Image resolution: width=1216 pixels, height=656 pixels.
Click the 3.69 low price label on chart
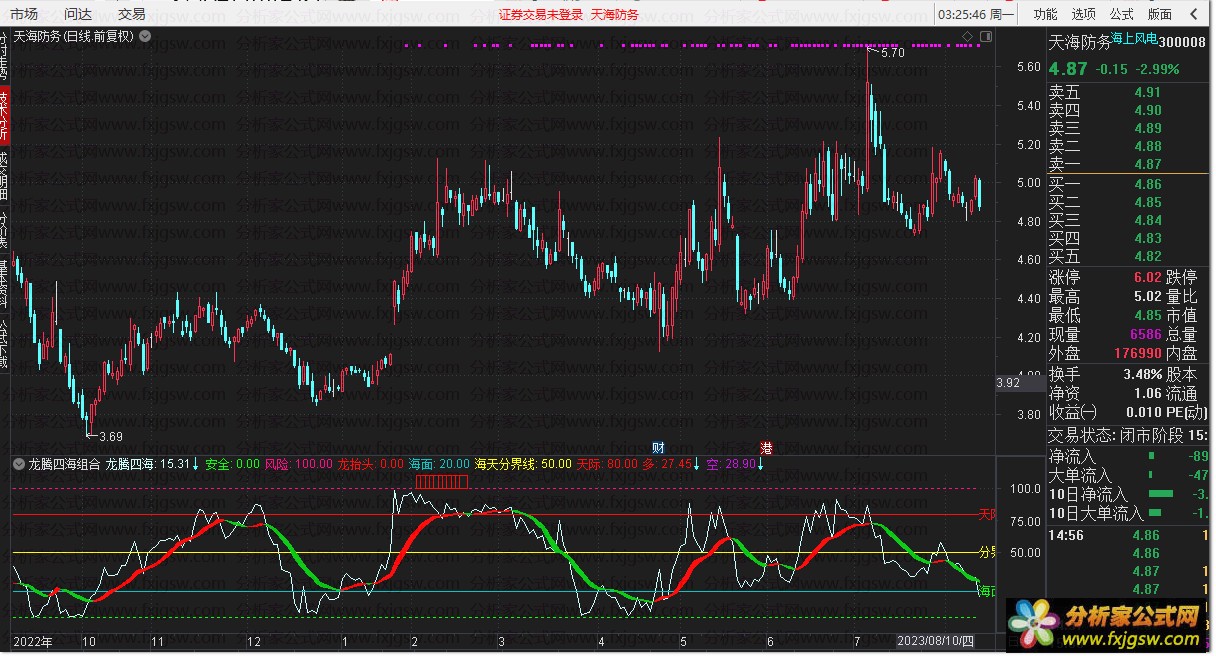(109, 436)
